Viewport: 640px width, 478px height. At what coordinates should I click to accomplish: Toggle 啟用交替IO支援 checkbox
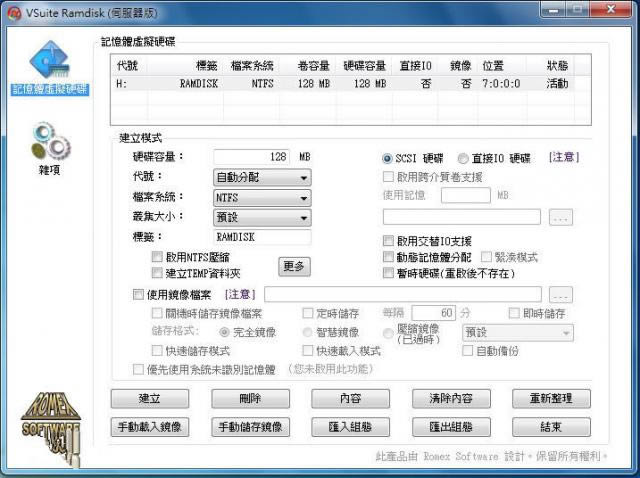[388, 241]
